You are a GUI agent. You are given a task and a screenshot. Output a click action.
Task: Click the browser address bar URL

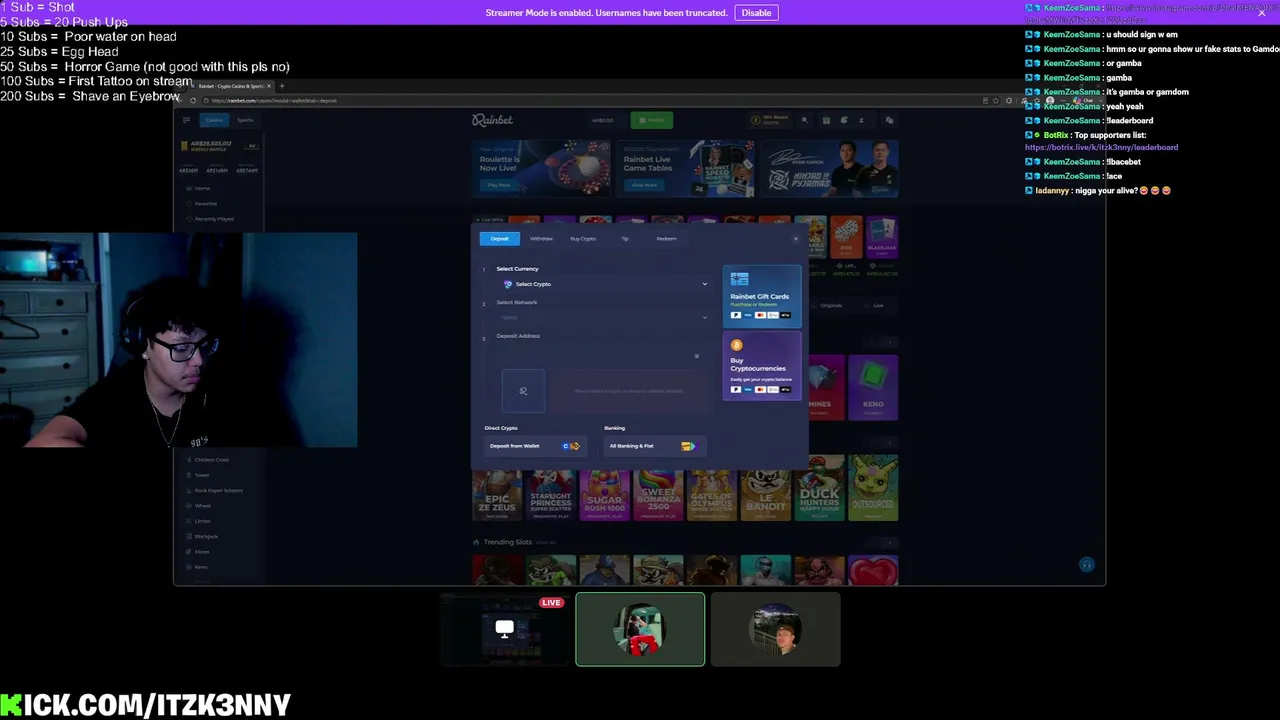(x=274, y=101)
